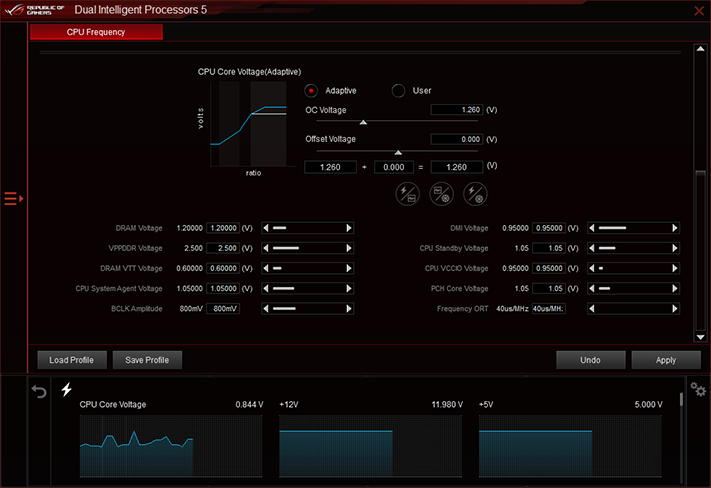Click the CPU System Agent Voltage field

click(223, 288)
